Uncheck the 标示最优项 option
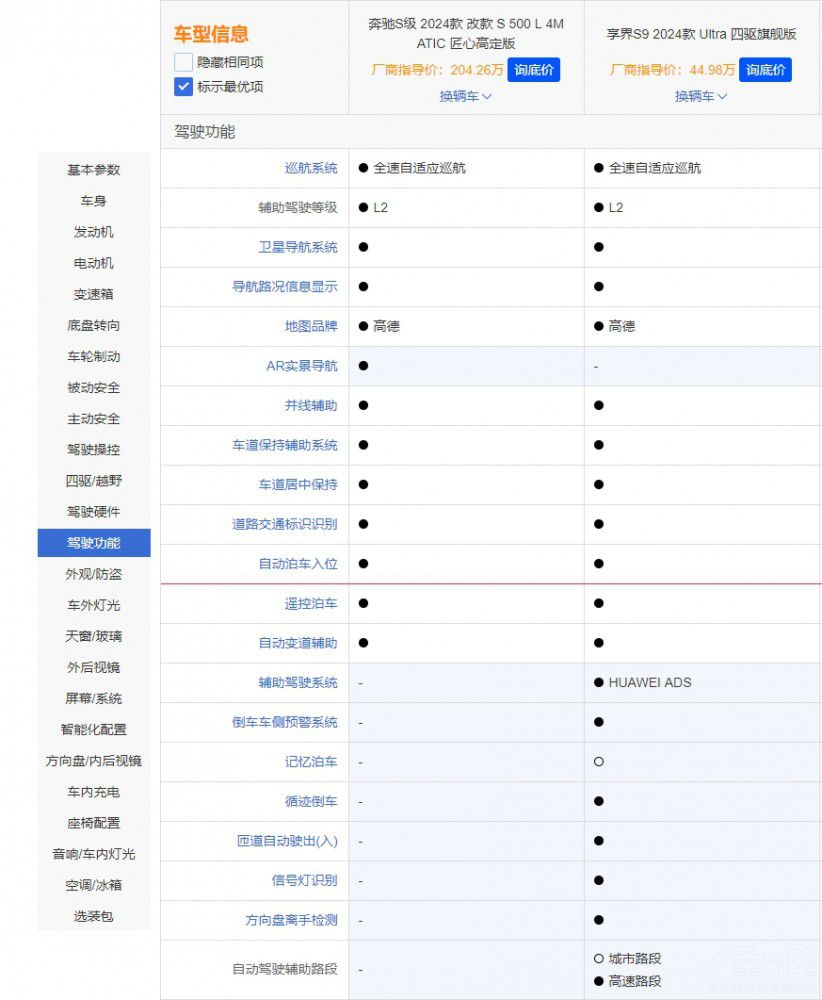 182,86
